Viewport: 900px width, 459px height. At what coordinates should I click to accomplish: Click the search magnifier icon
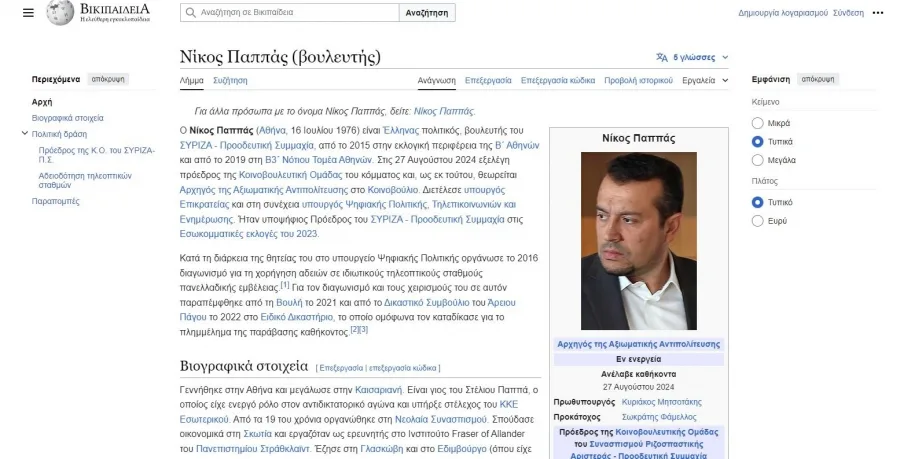pos(190,13)
